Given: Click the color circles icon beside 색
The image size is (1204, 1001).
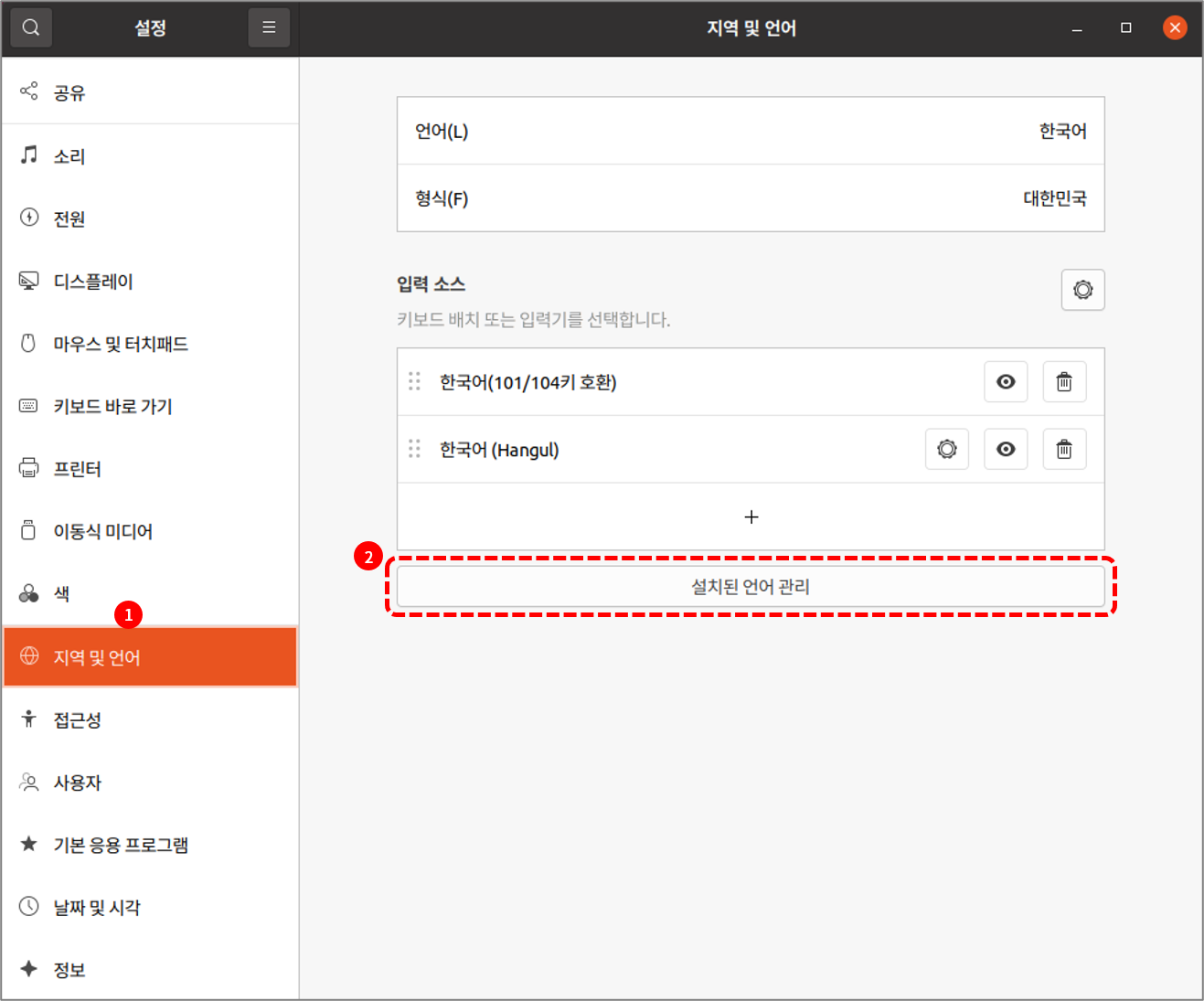Looking at the screenshot, I should coord(29,593).
